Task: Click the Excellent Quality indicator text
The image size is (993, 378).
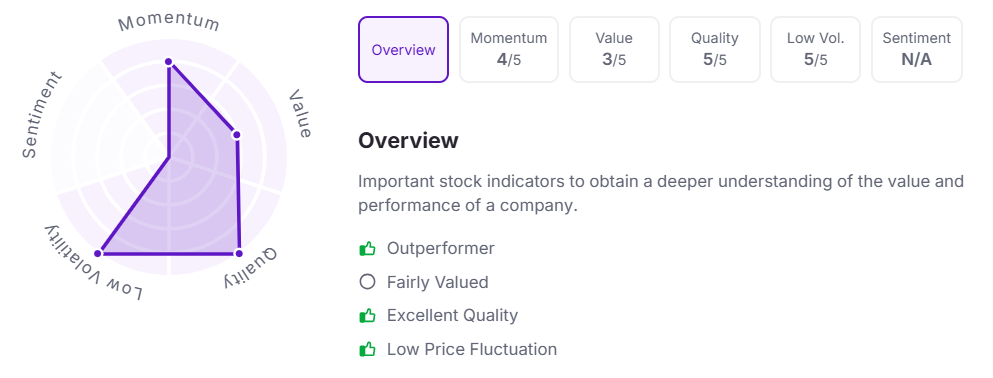Action: pyautogui.click(x=452, y=315)
